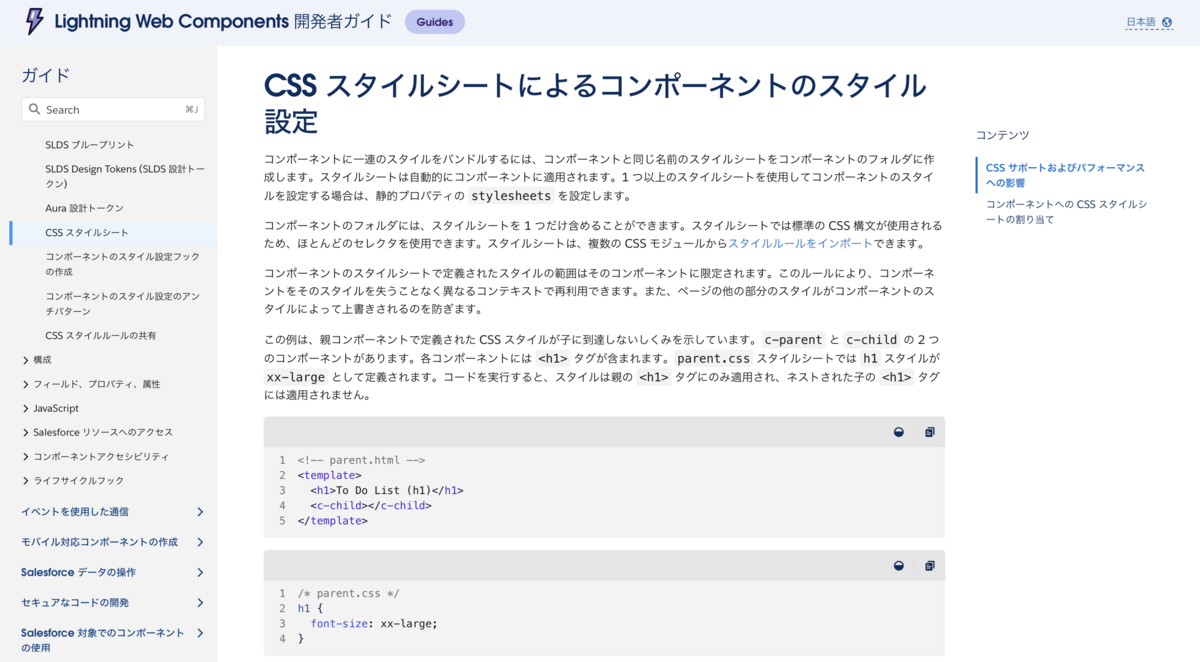Open the 日本語 language selector
Screen dimensions: 1200x662
[x=1149, y=22]
